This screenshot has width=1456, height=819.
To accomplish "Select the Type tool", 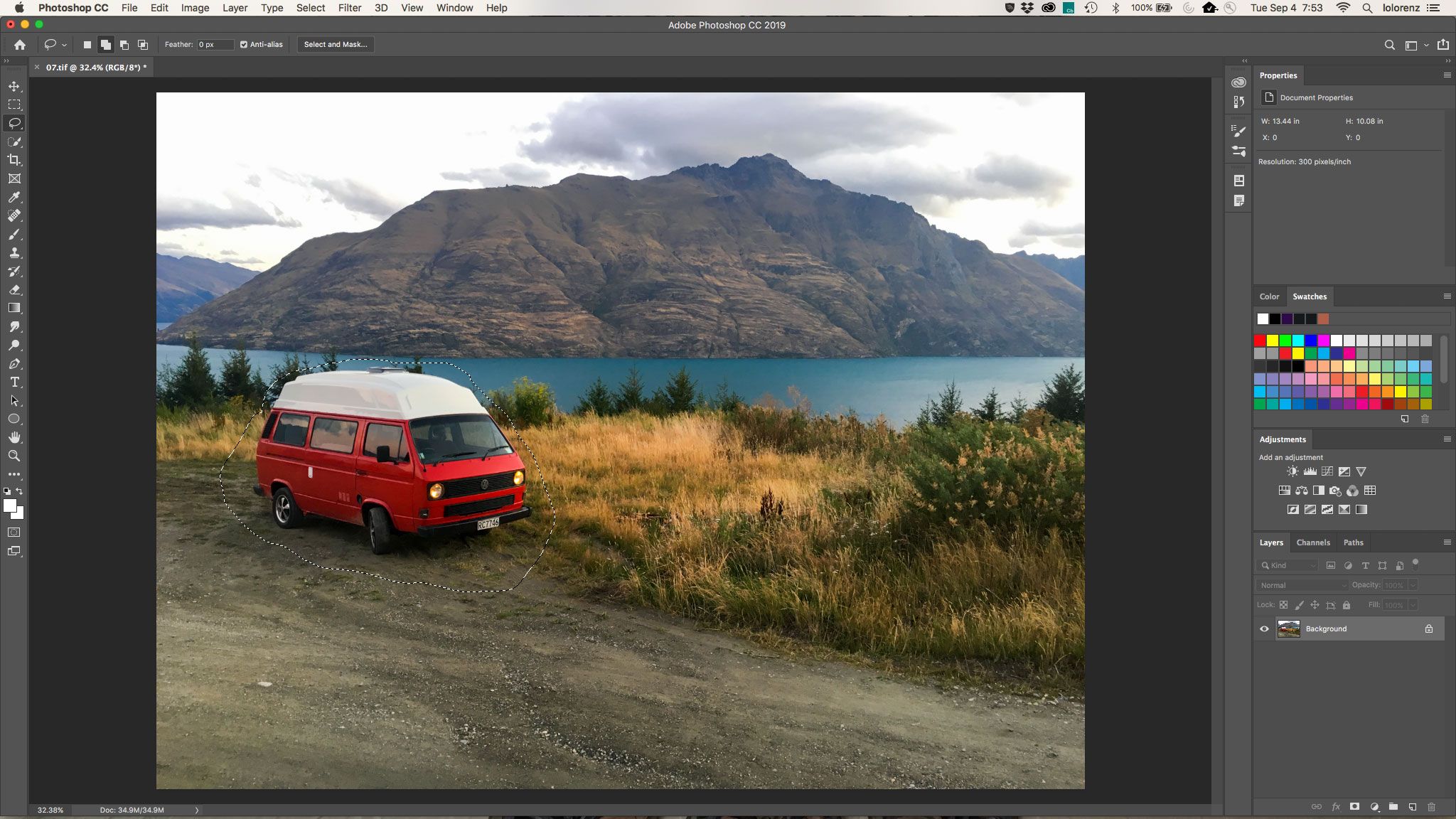I will pos(14,382).
